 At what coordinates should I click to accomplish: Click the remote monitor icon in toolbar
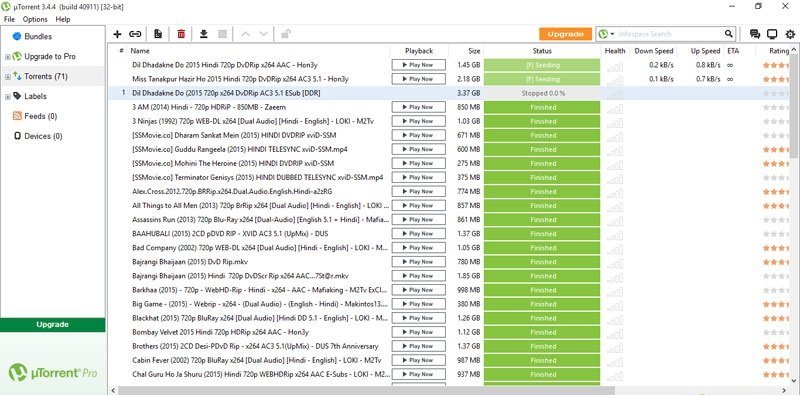point(772,34)
